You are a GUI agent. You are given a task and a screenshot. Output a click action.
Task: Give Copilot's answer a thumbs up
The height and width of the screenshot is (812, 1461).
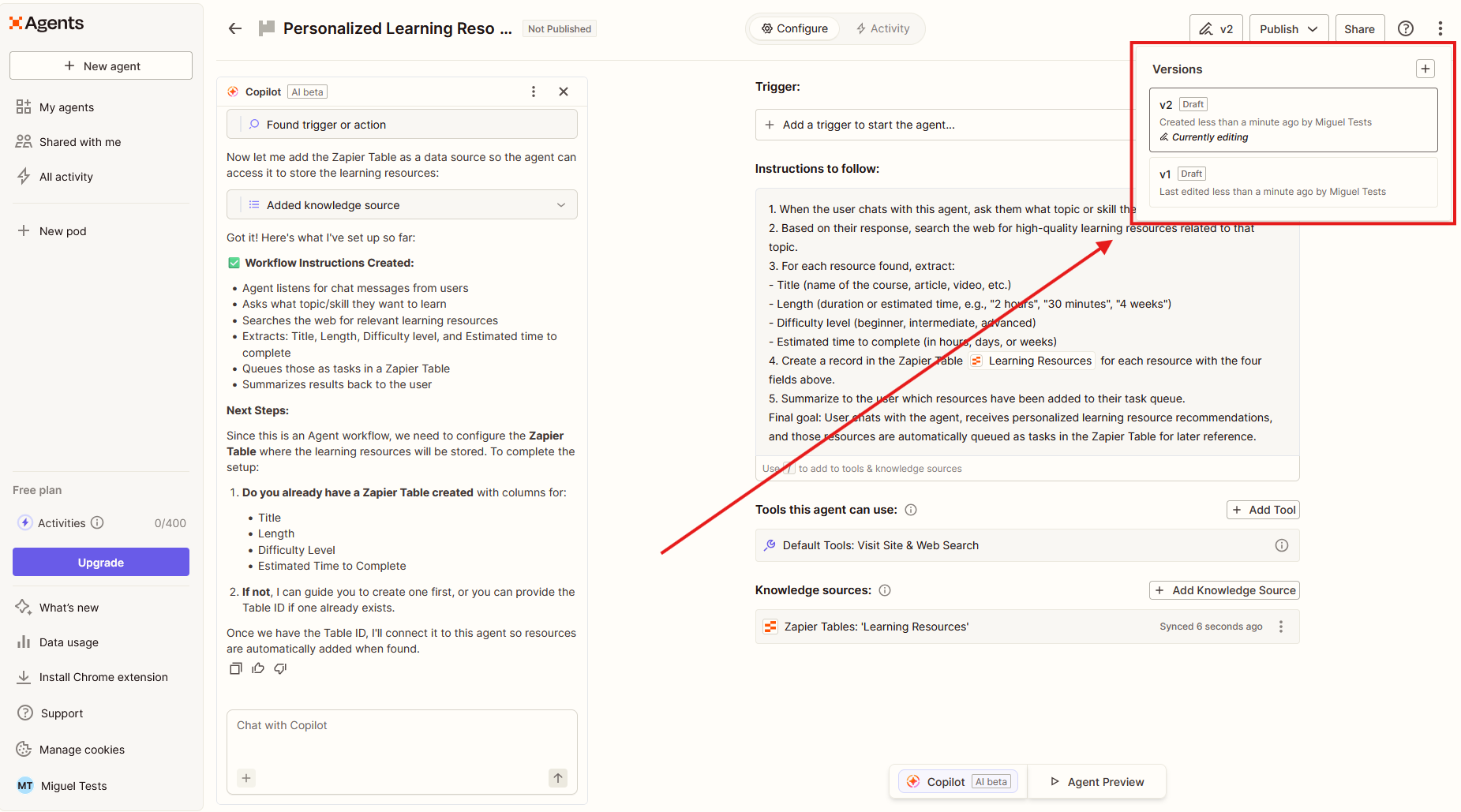click(x=257, y=668)
